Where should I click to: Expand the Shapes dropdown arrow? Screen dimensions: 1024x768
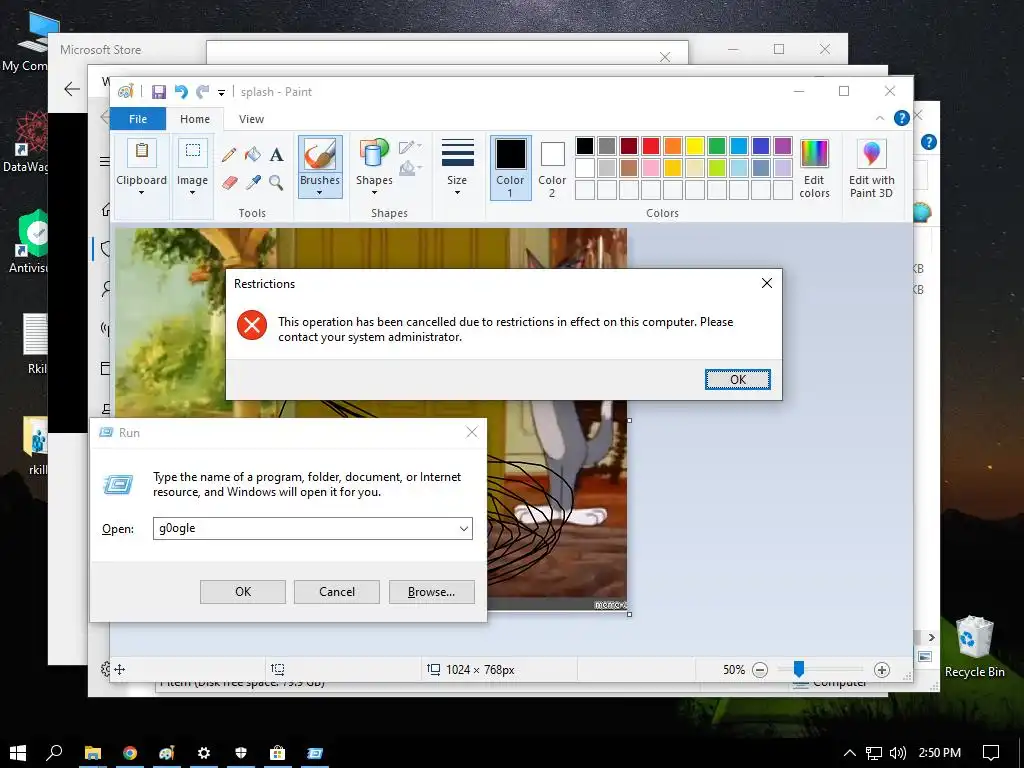tap(374, 193)
